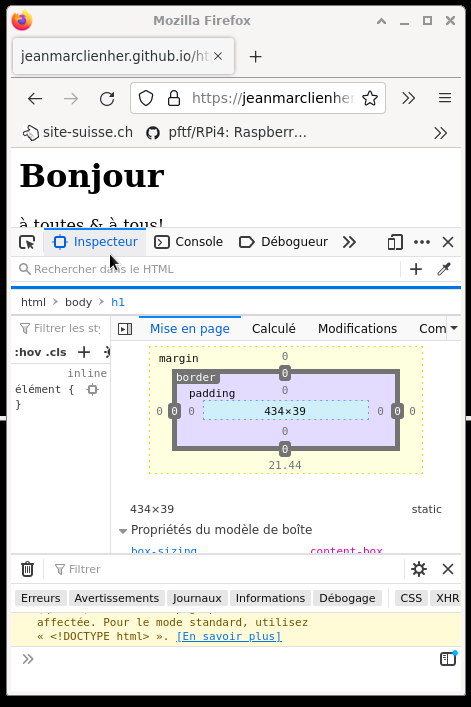The image size is (471, 707).
Task: Expand the sidebar tabs overflow dropdown
Action: tap(454, 328)
